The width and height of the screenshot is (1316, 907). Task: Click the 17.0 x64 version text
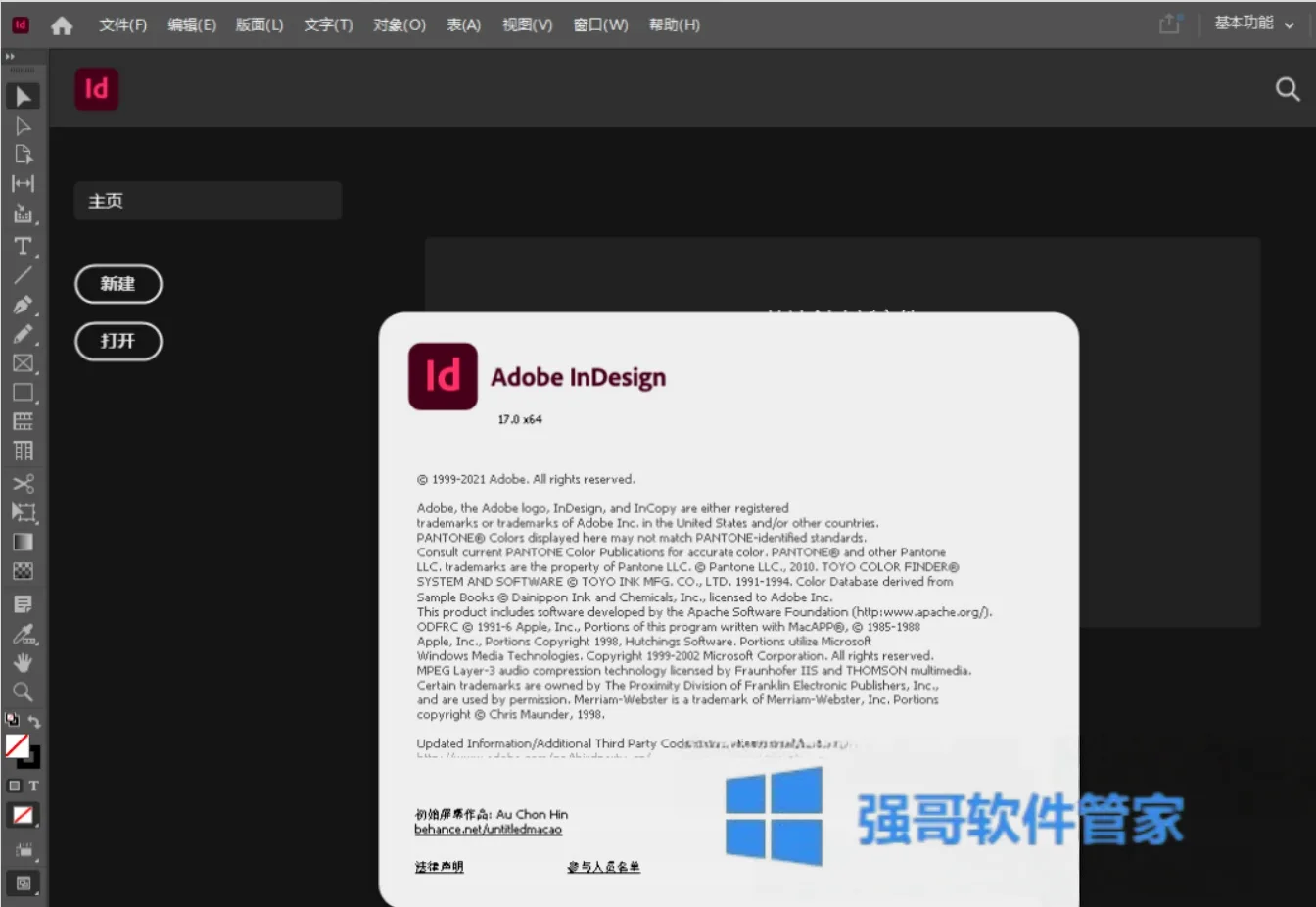pos(519,419)
